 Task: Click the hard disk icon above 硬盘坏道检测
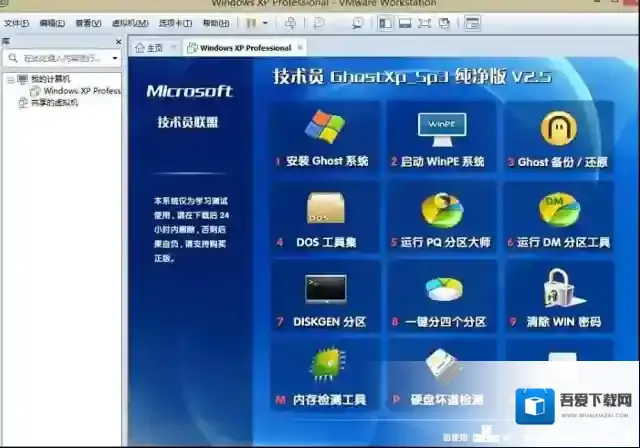point(444,365)
